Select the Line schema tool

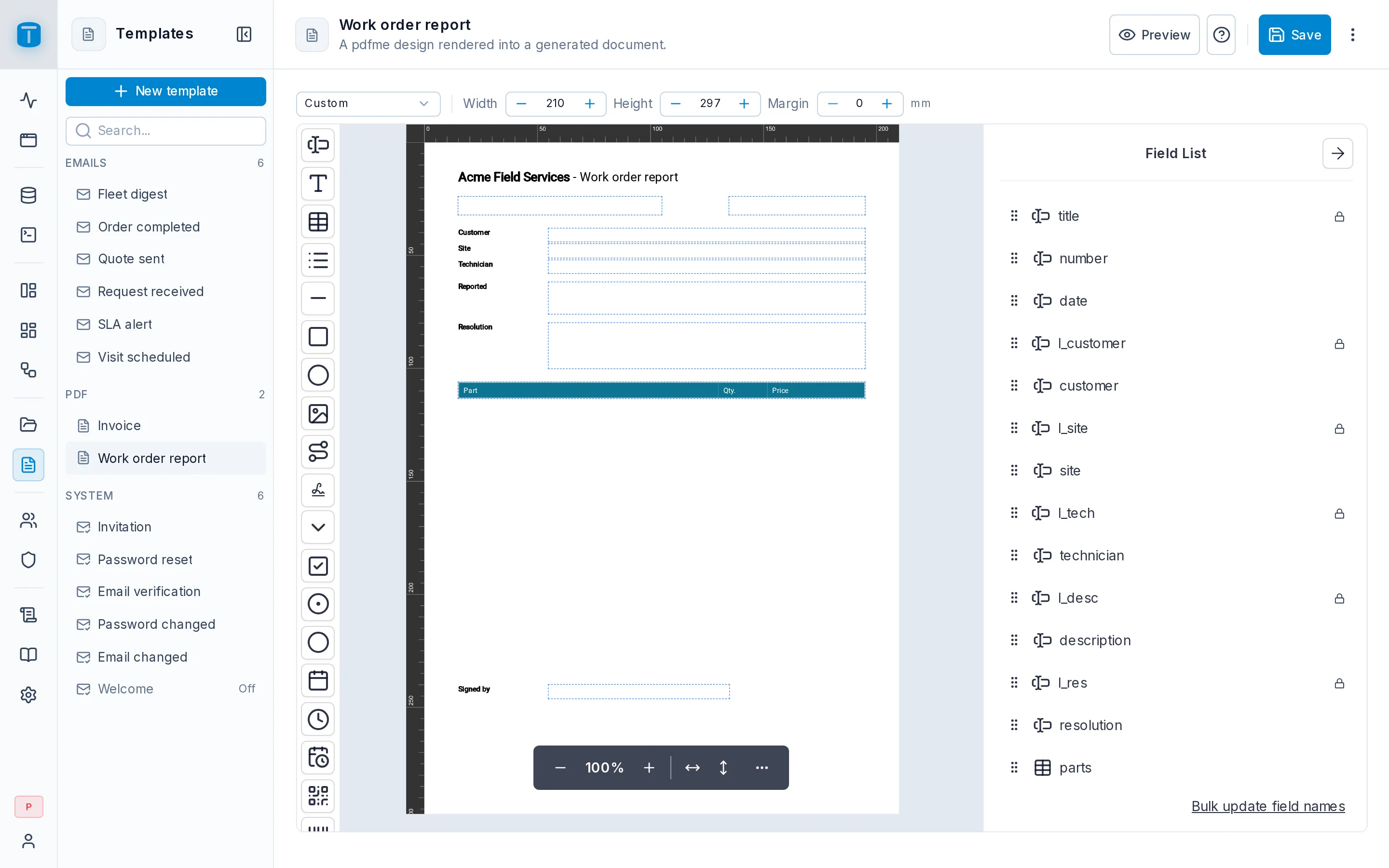(318, 298)
